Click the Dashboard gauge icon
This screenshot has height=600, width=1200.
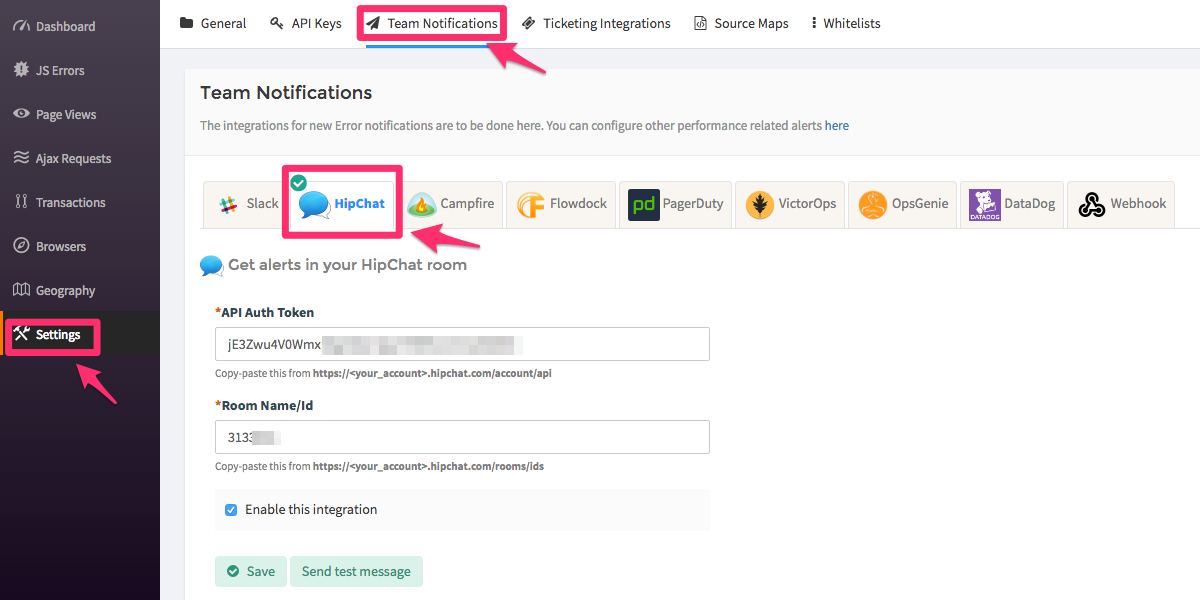click(x=20, y=26)
